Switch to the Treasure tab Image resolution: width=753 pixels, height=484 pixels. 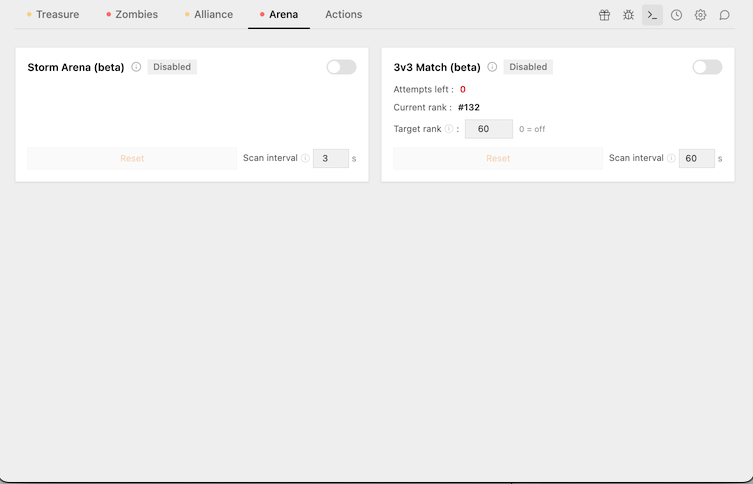point(53,14)
